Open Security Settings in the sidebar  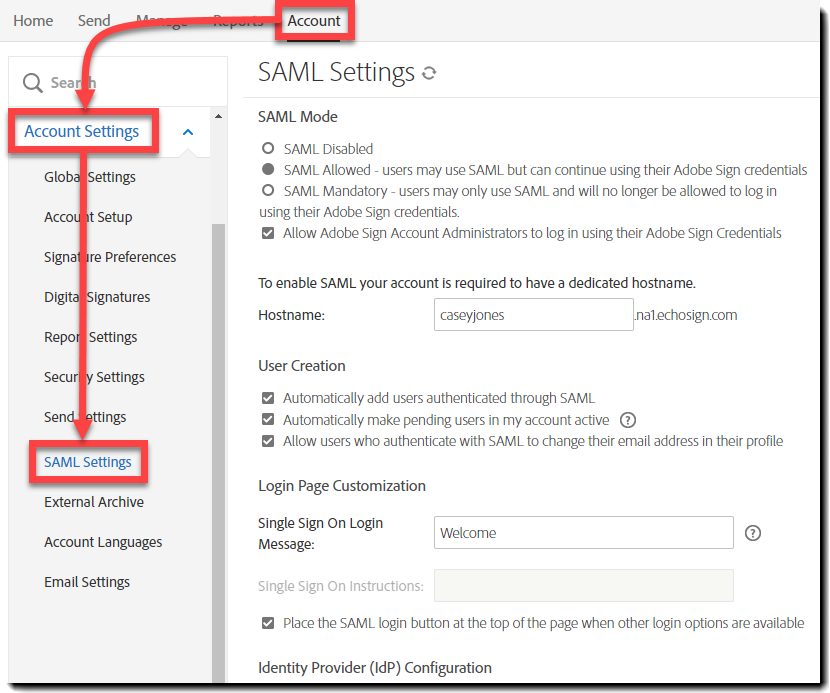[94, 377]
